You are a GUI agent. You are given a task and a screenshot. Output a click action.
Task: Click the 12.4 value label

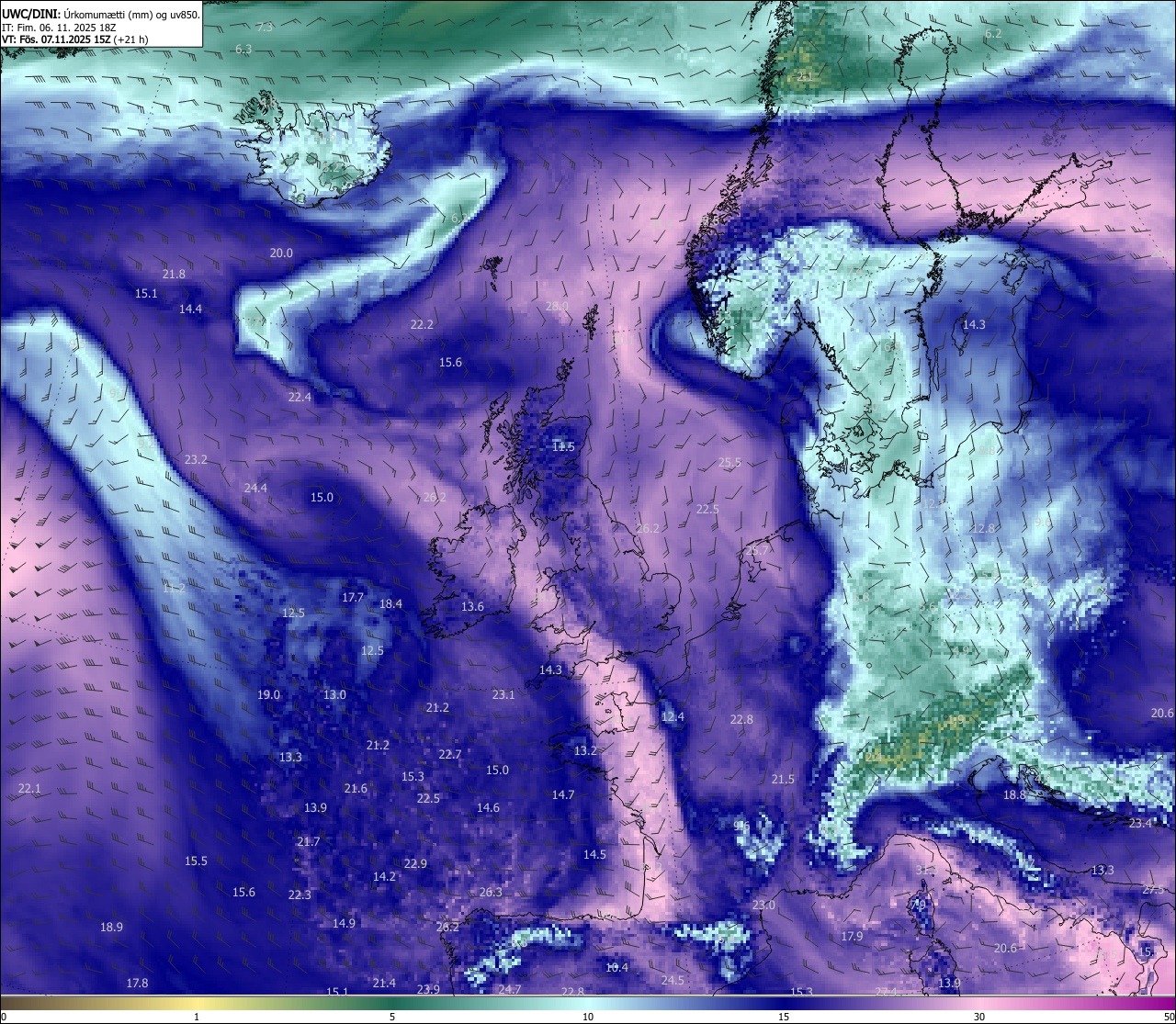(673, 716)
